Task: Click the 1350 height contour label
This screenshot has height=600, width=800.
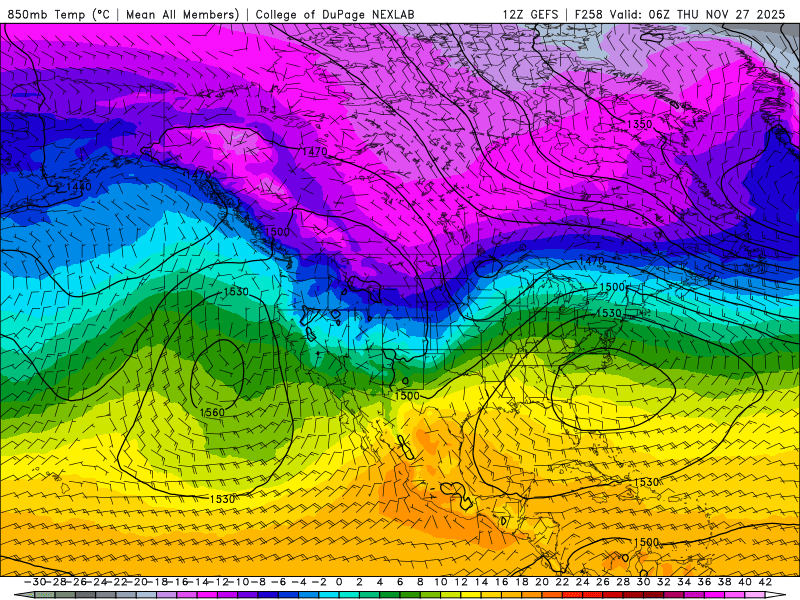Action: coord(640,124)
